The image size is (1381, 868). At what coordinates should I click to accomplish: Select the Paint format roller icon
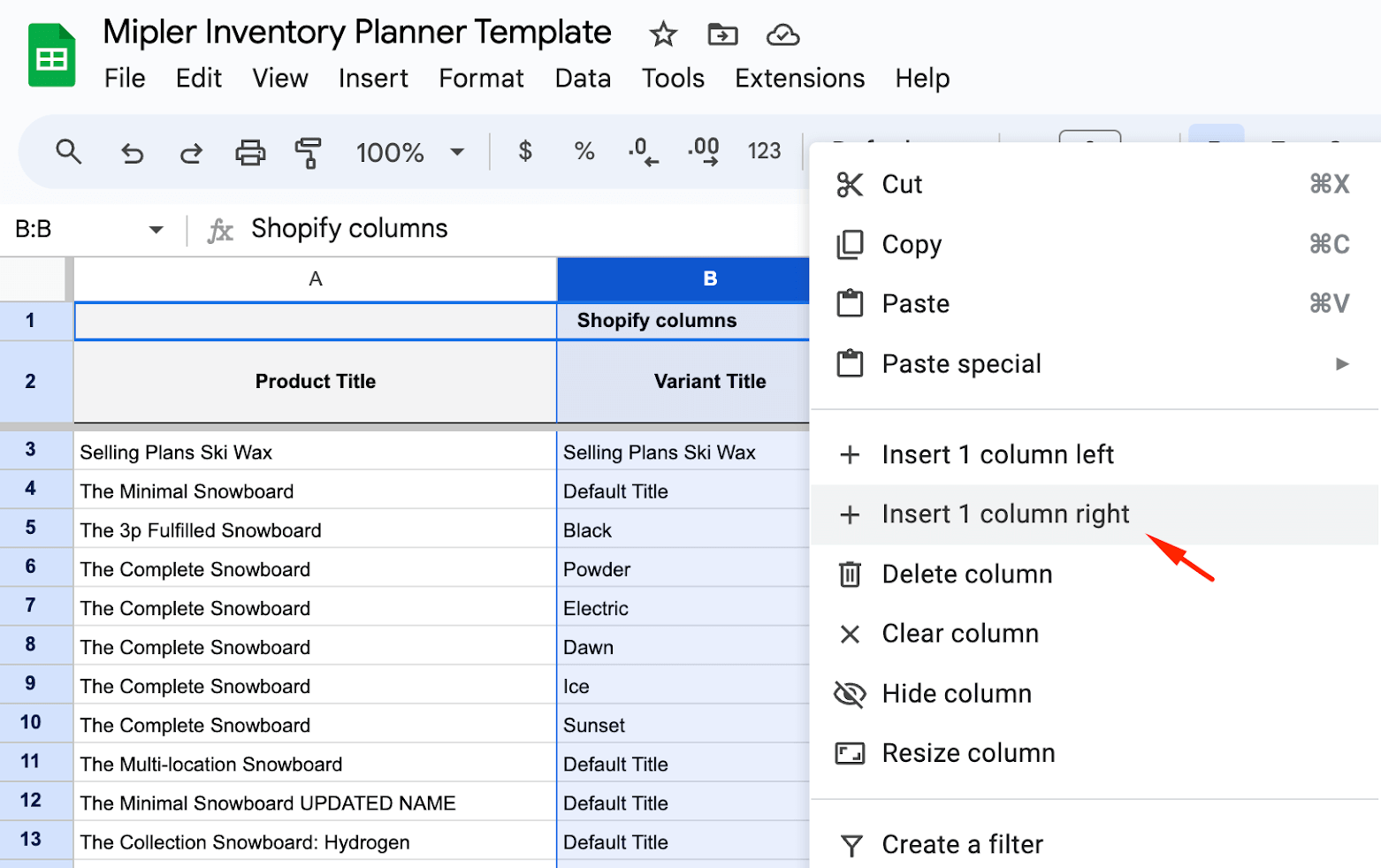point(308,153)
